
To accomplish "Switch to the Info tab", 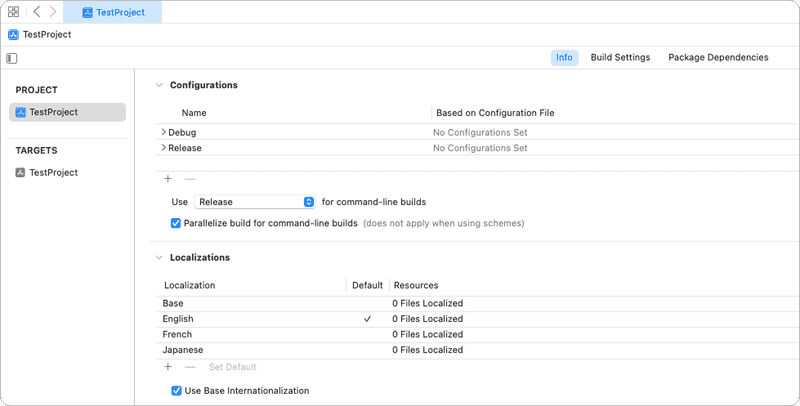I will [x=564, y=58].
